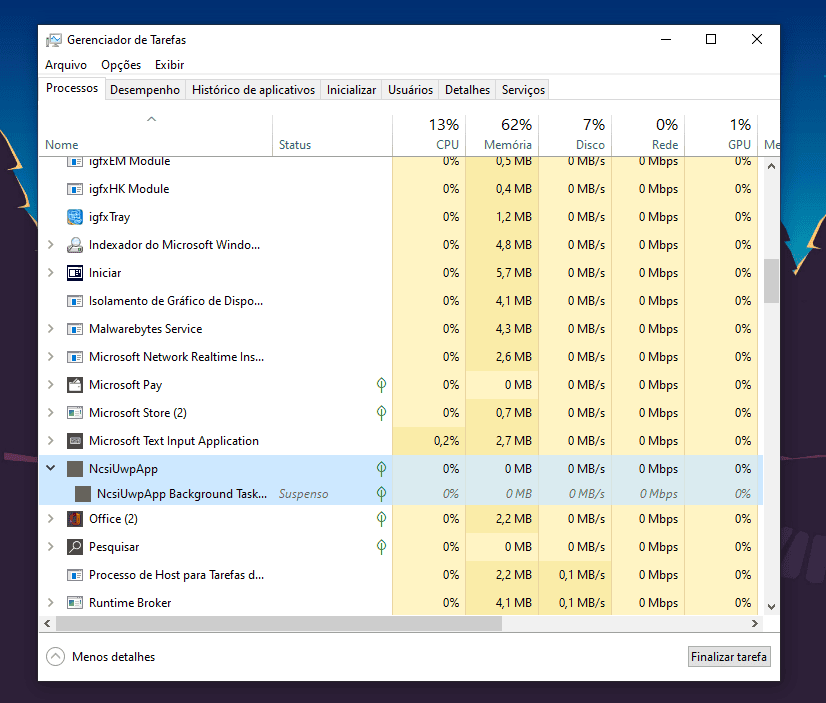
Task: Click the Pesquisar magnifier icon
Action: [x=75, y=547]
